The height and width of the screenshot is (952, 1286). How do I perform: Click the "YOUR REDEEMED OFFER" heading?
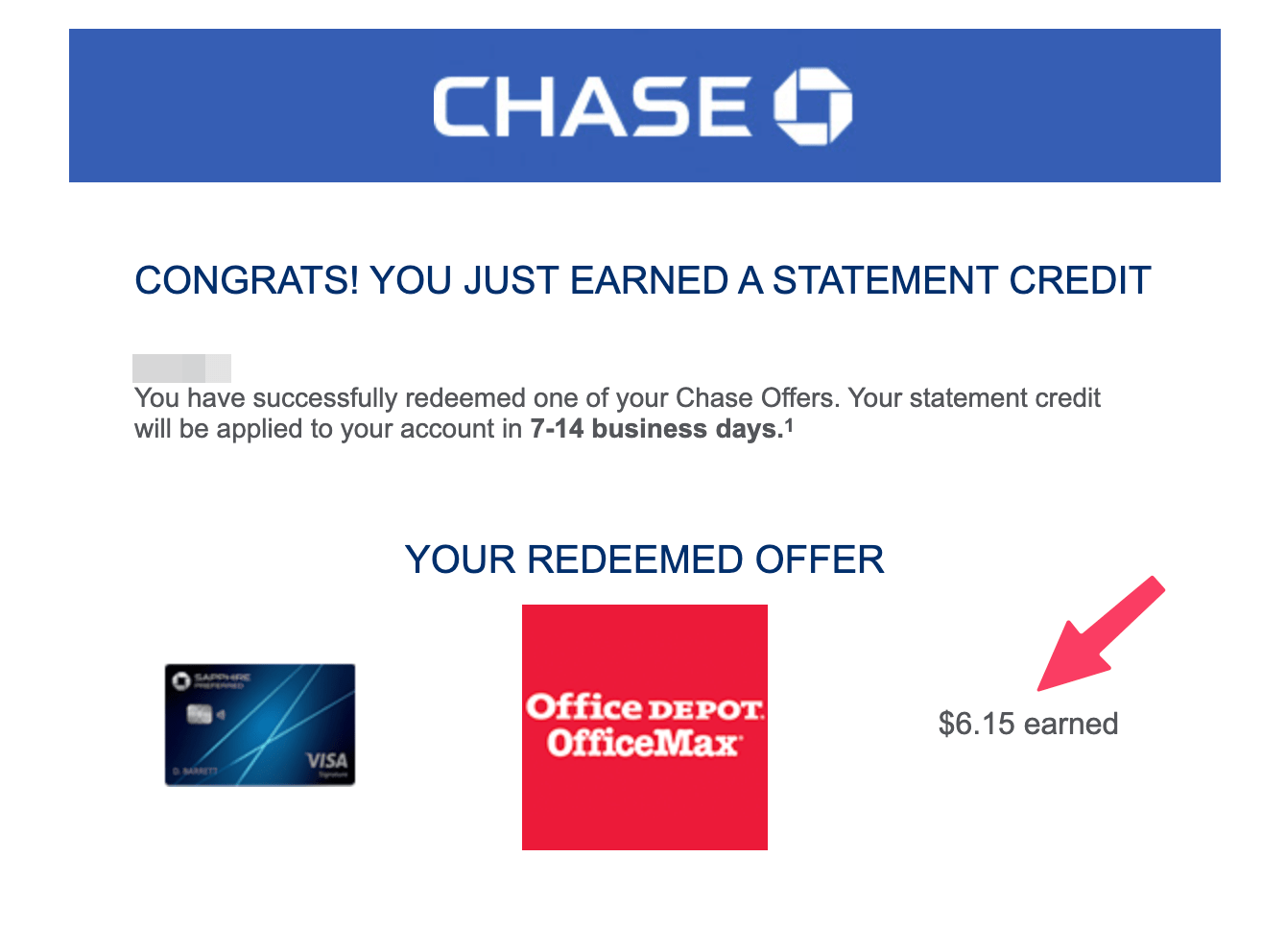pos(644,559)
